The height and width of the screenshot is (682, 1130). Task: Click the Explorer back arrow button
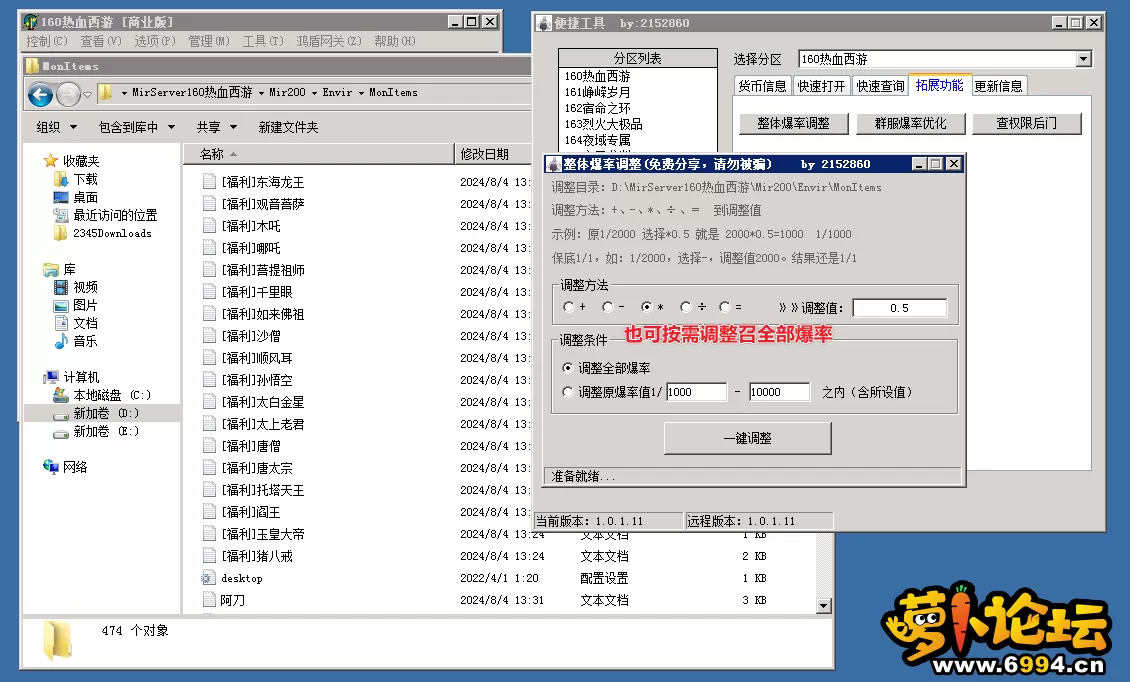[x=40, y=94]
